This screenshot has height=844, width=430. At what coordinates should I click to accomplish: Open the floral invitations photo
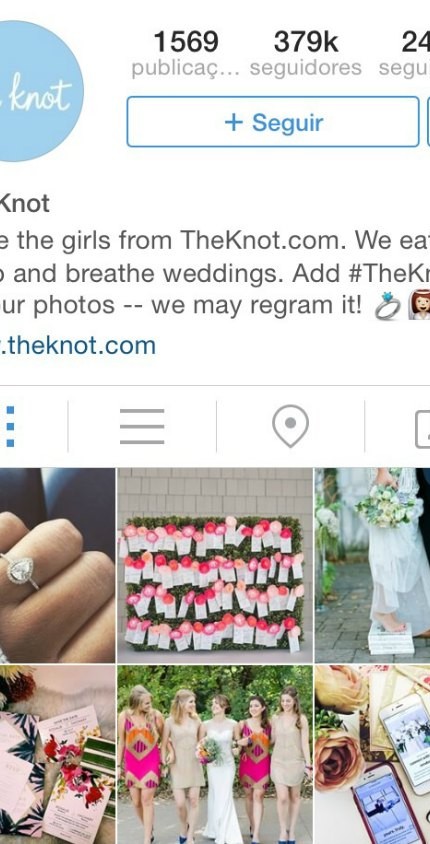(57, 755)
